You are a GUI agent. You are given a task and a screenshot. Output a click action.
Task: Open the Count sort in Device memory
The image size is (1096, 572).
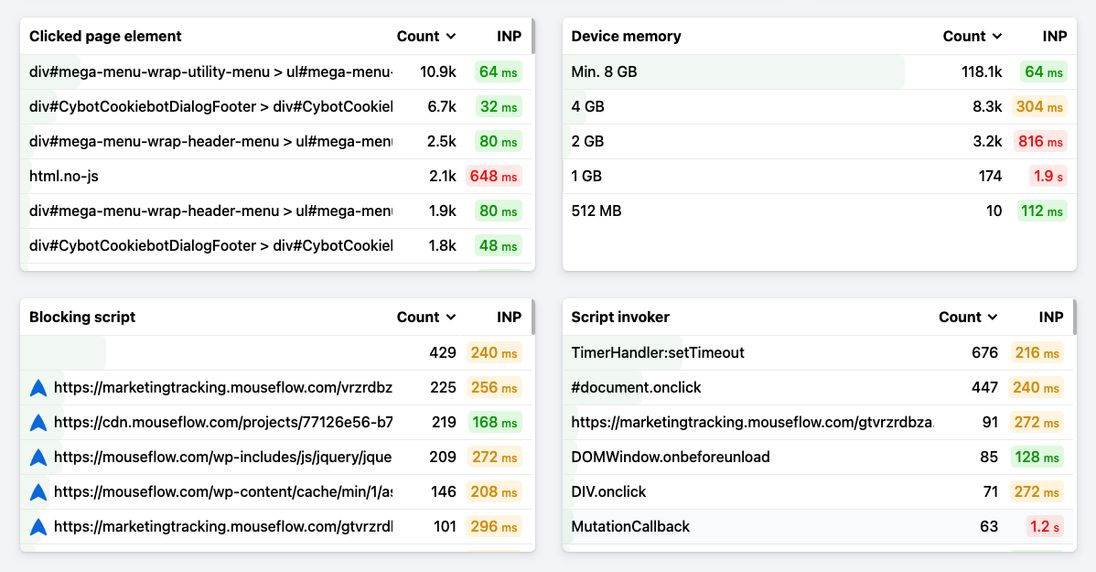[972, 36]
